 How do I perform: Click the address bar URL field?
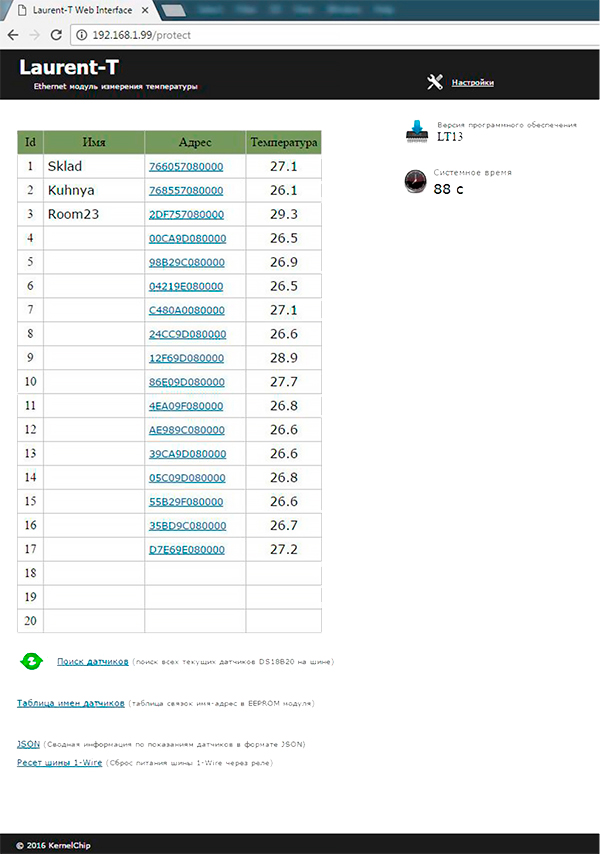coord(300,34)
